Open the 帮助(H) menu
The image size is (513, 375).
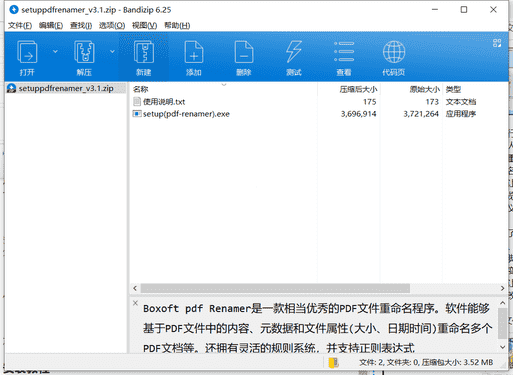click(177, 25)
